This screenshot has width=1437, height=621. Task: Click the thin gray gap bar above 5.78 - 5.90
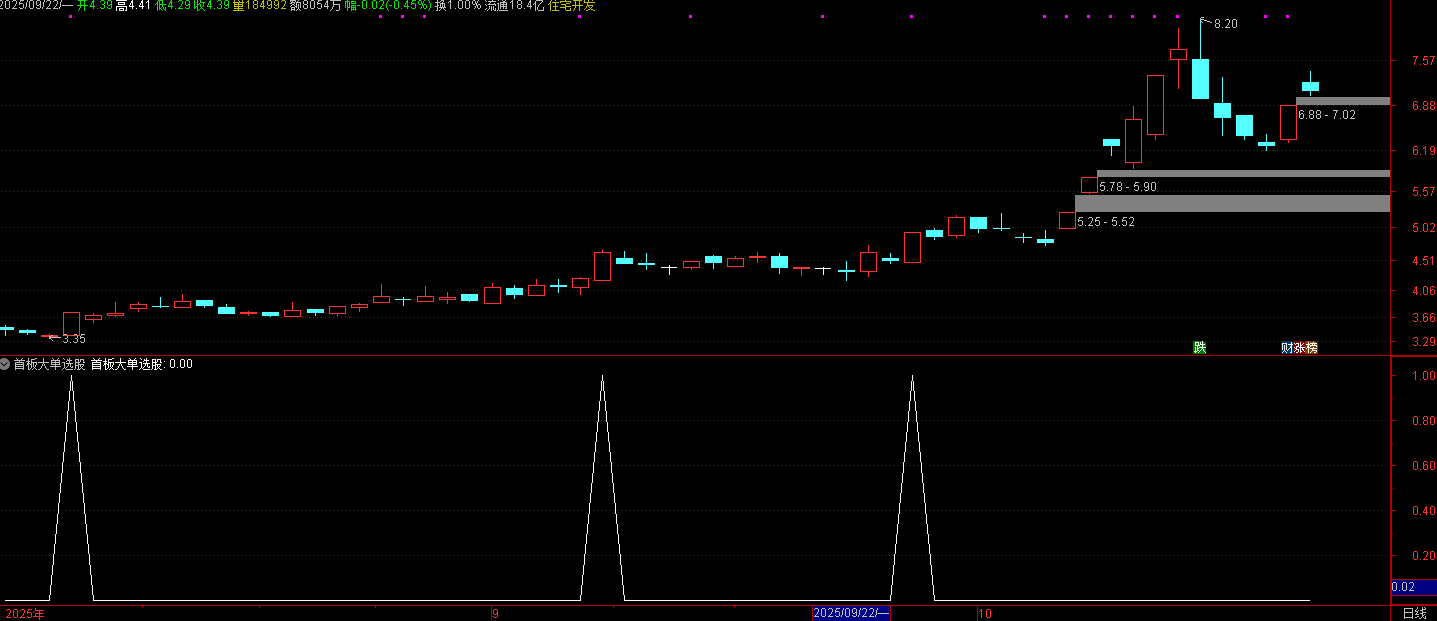coord(1243,174)
